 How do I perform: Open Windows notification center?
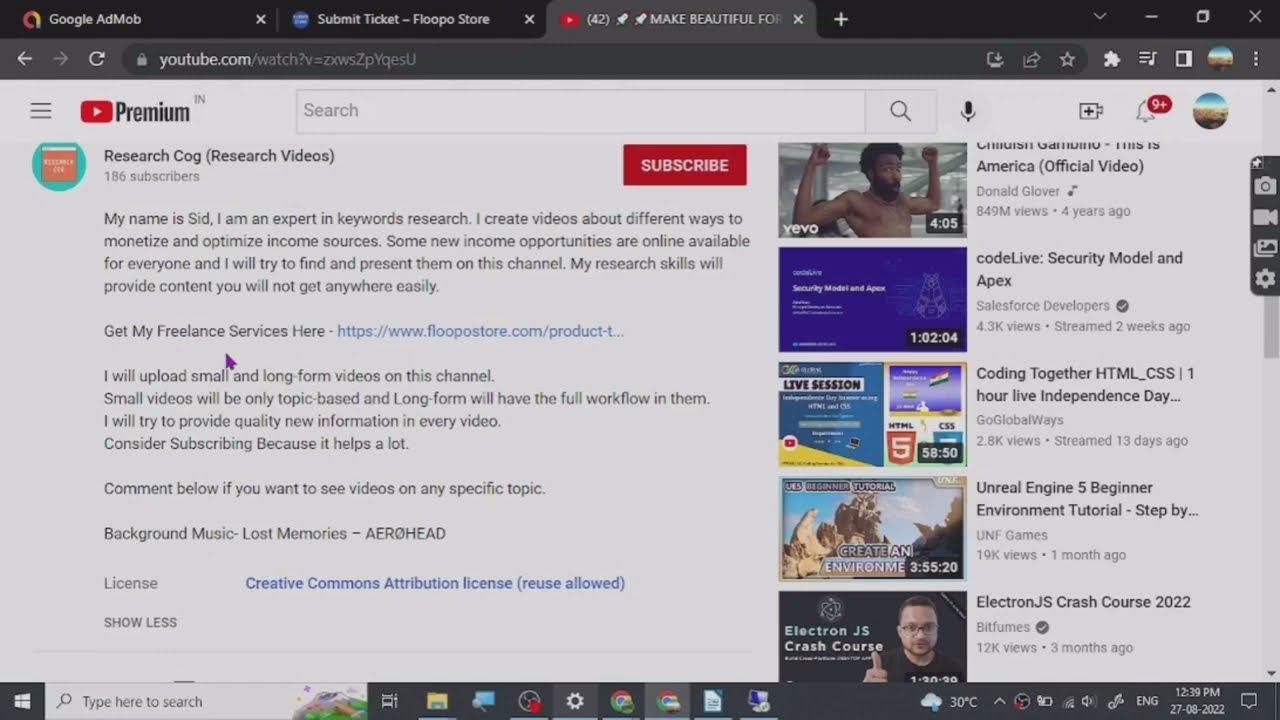[1248, 701]
